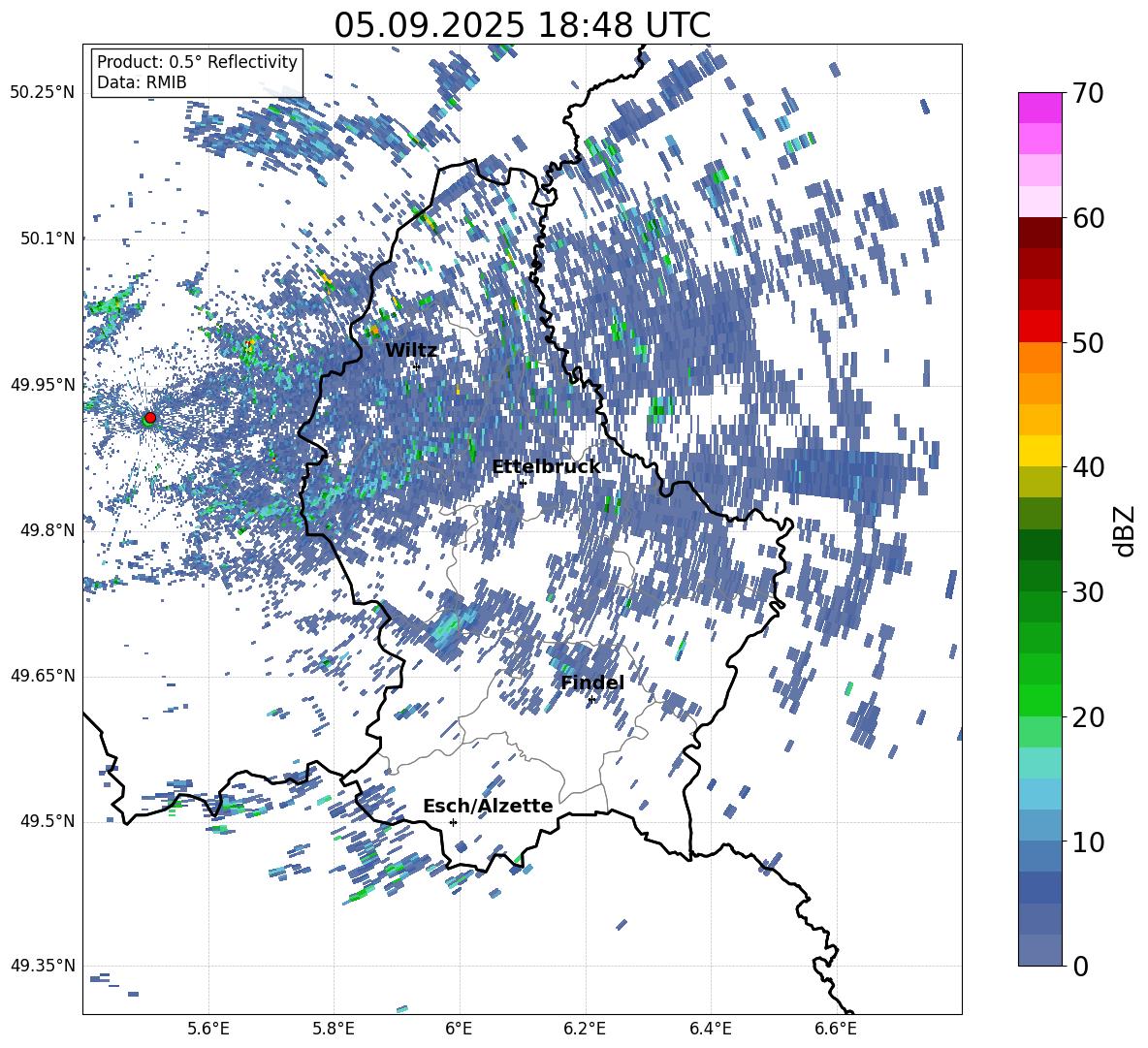The width and height of the screenshot is (1148, 1048).
Task: Click the 6.4°E longitude label
Action: (x=710, y=1029)
